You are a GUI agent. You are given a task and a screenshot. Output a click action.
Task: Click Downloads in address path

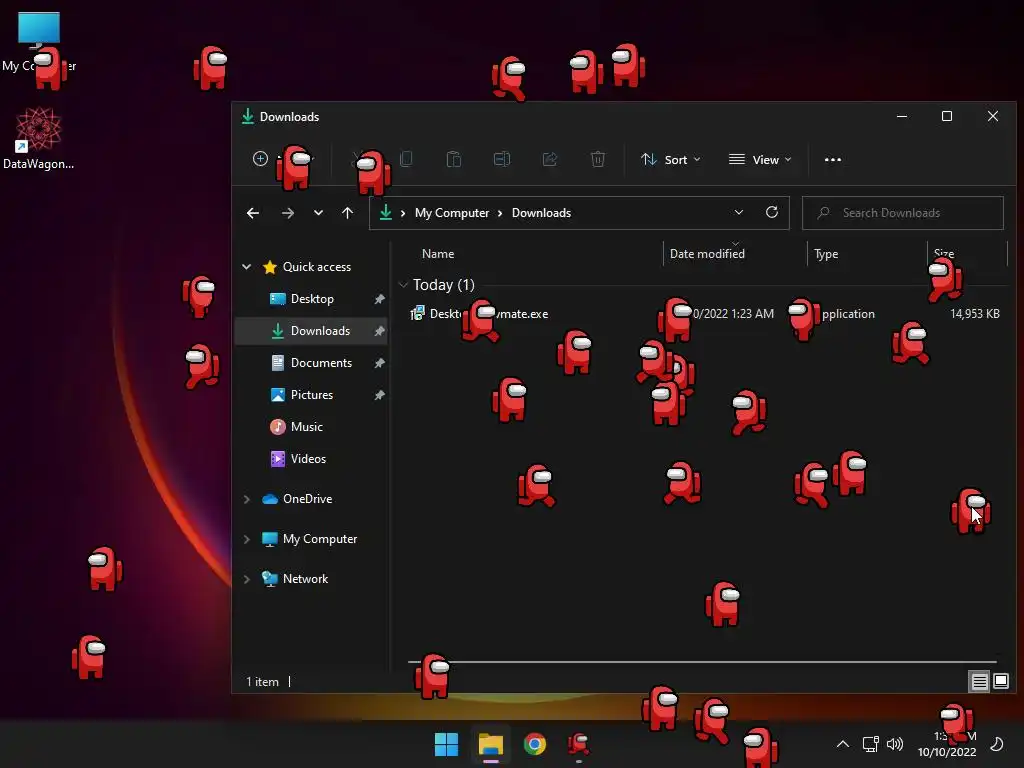point(541,213)
